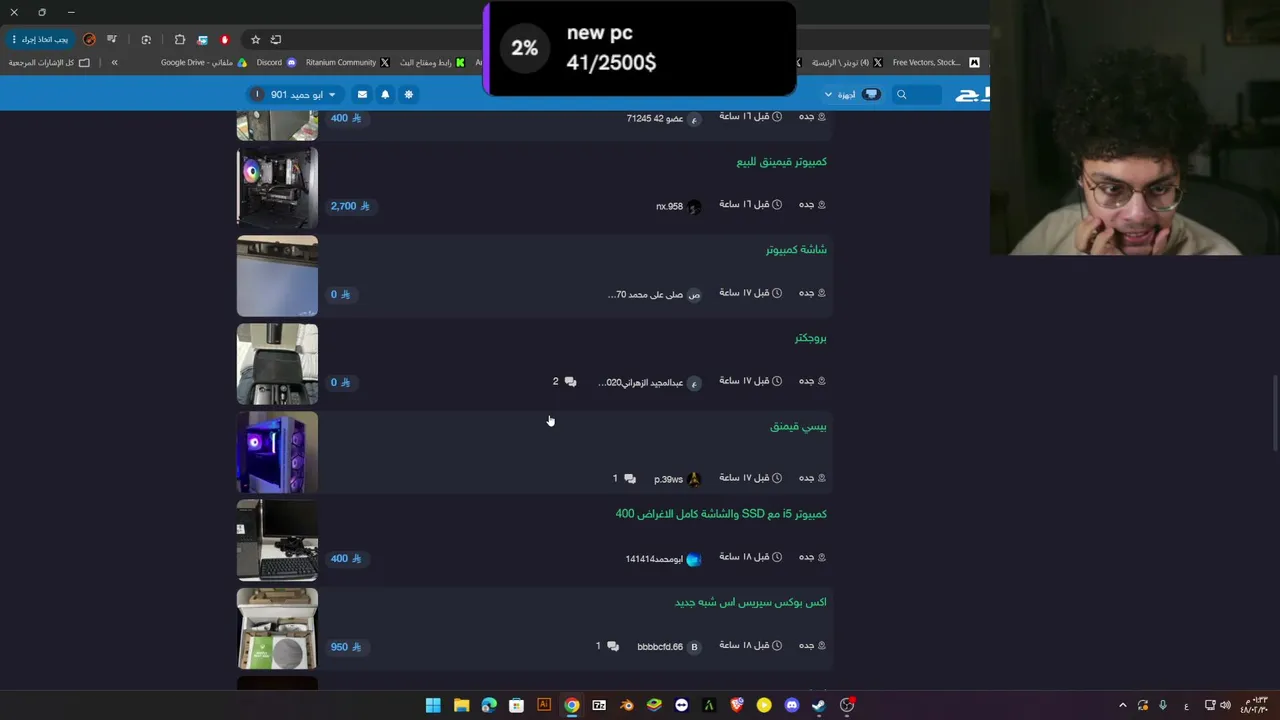Screen dimensions: 1280x720
Task: Bookmark this page with the star icon
Action: [x=255, y=39]
